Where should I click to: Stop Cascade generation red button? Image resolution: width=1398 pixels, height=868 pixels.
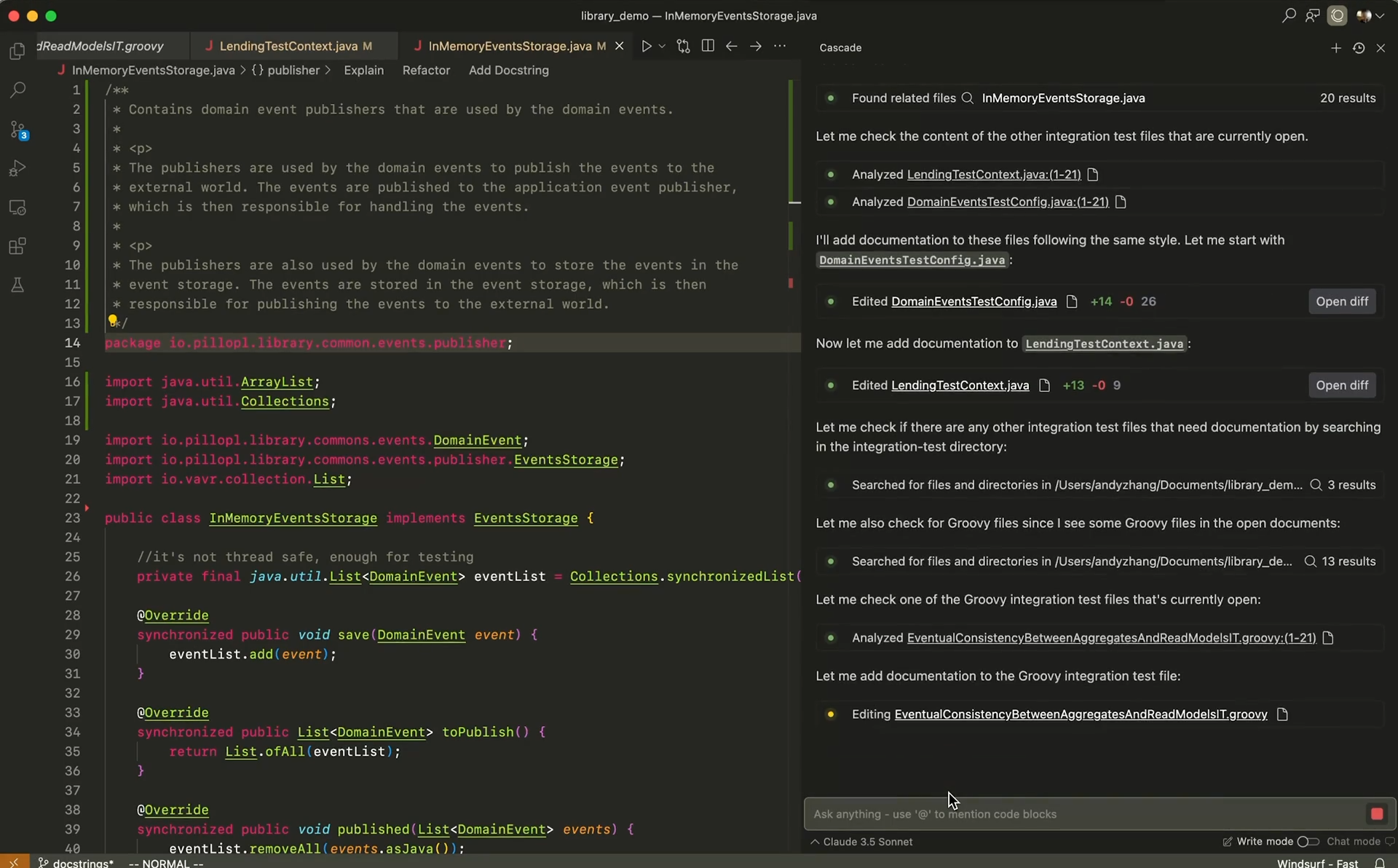click(x=1376, y=814)
